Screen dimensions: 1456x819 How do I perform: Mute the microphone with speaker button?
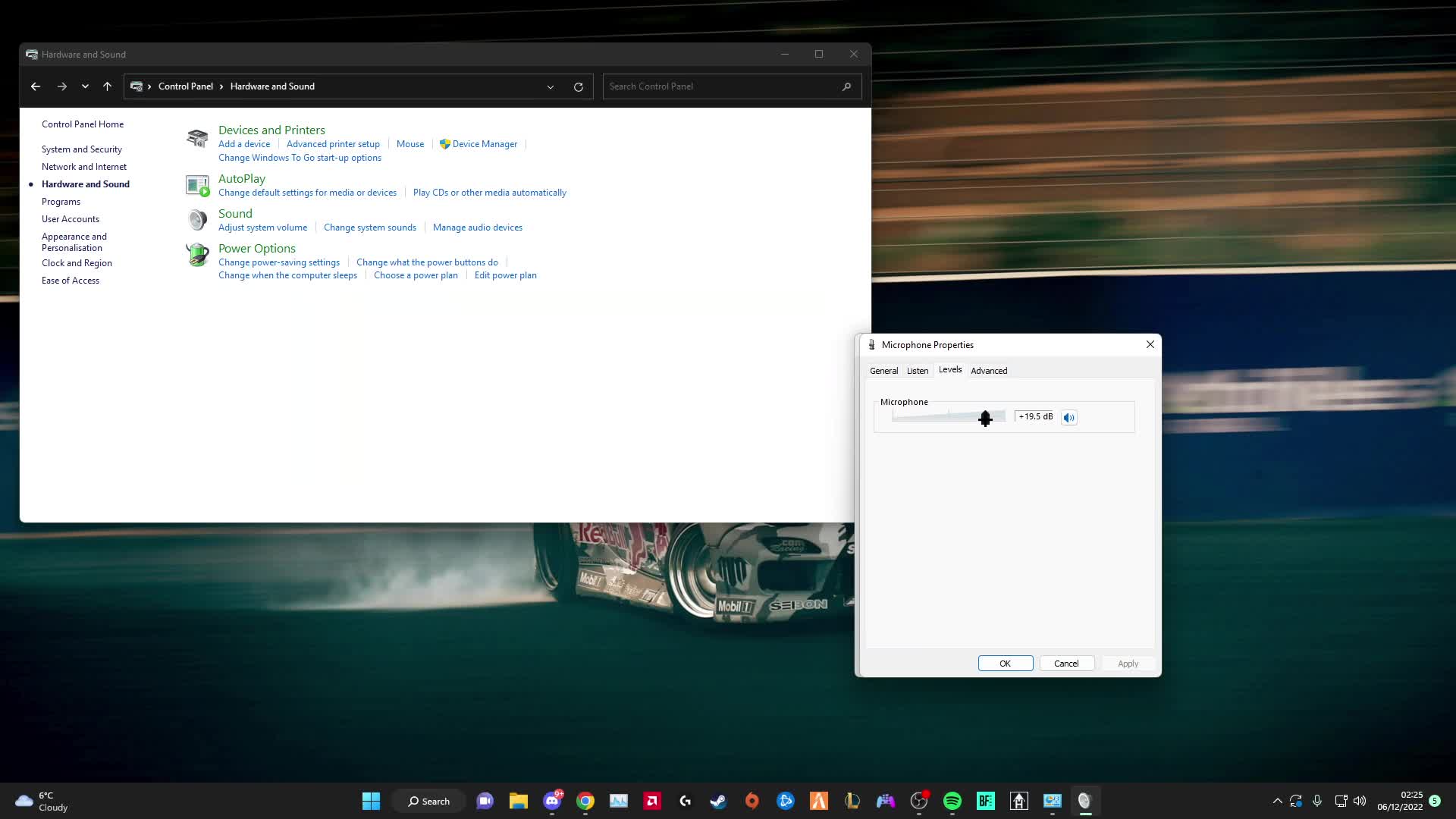(x=1068, y=417)
